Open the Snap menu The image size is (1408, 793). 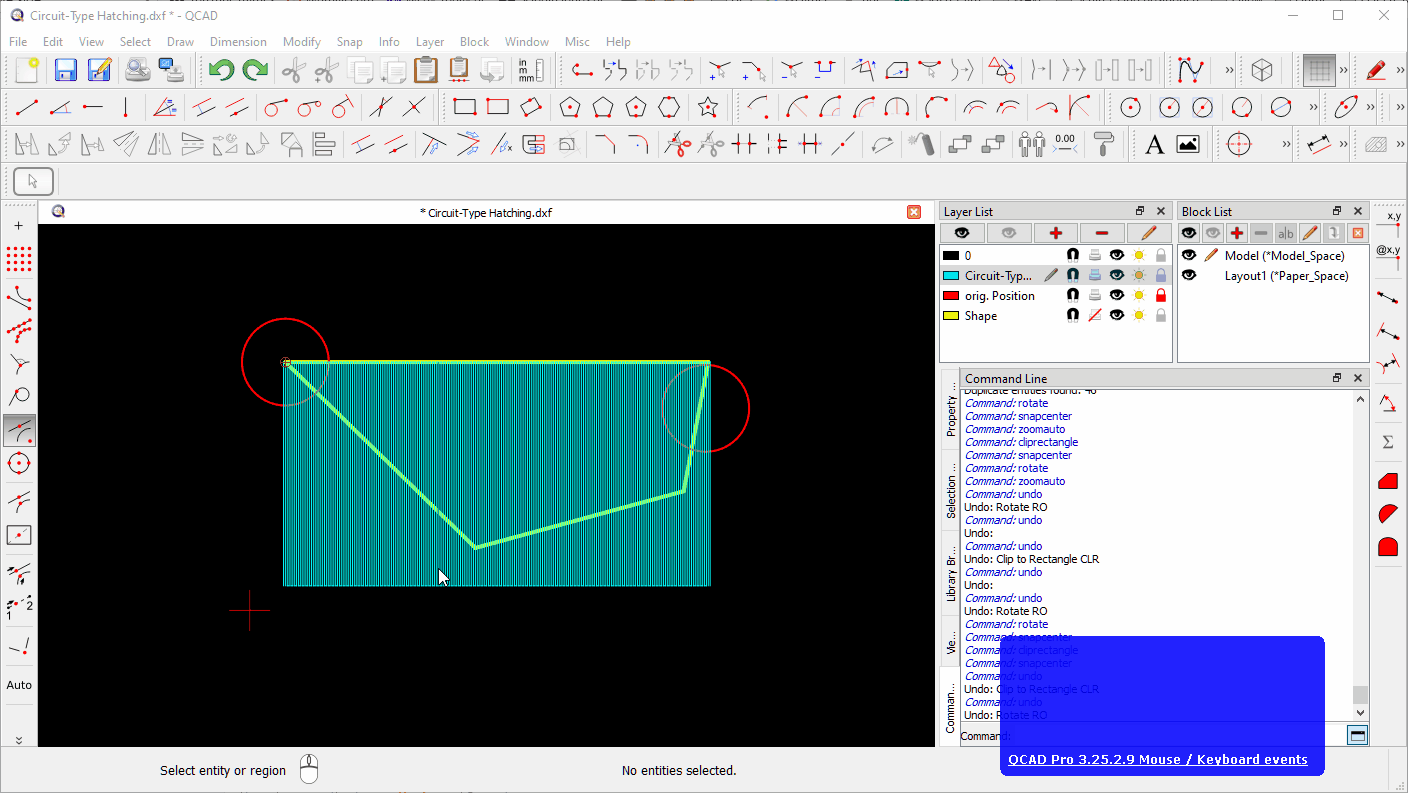pos(349,42)
